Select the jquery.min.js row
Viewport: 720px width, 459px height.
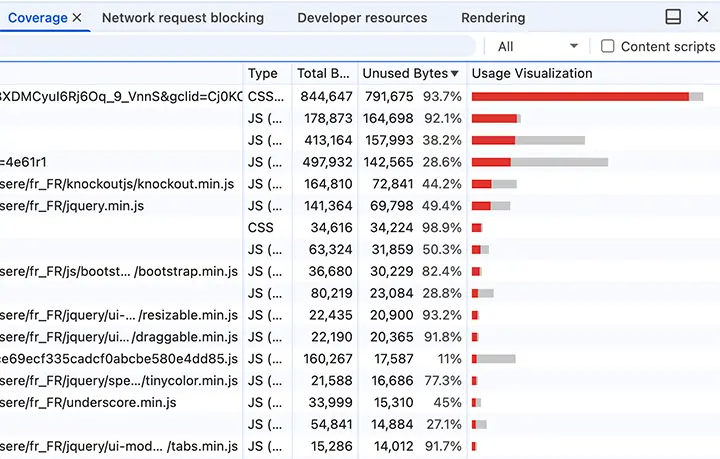tap(360, 206)
